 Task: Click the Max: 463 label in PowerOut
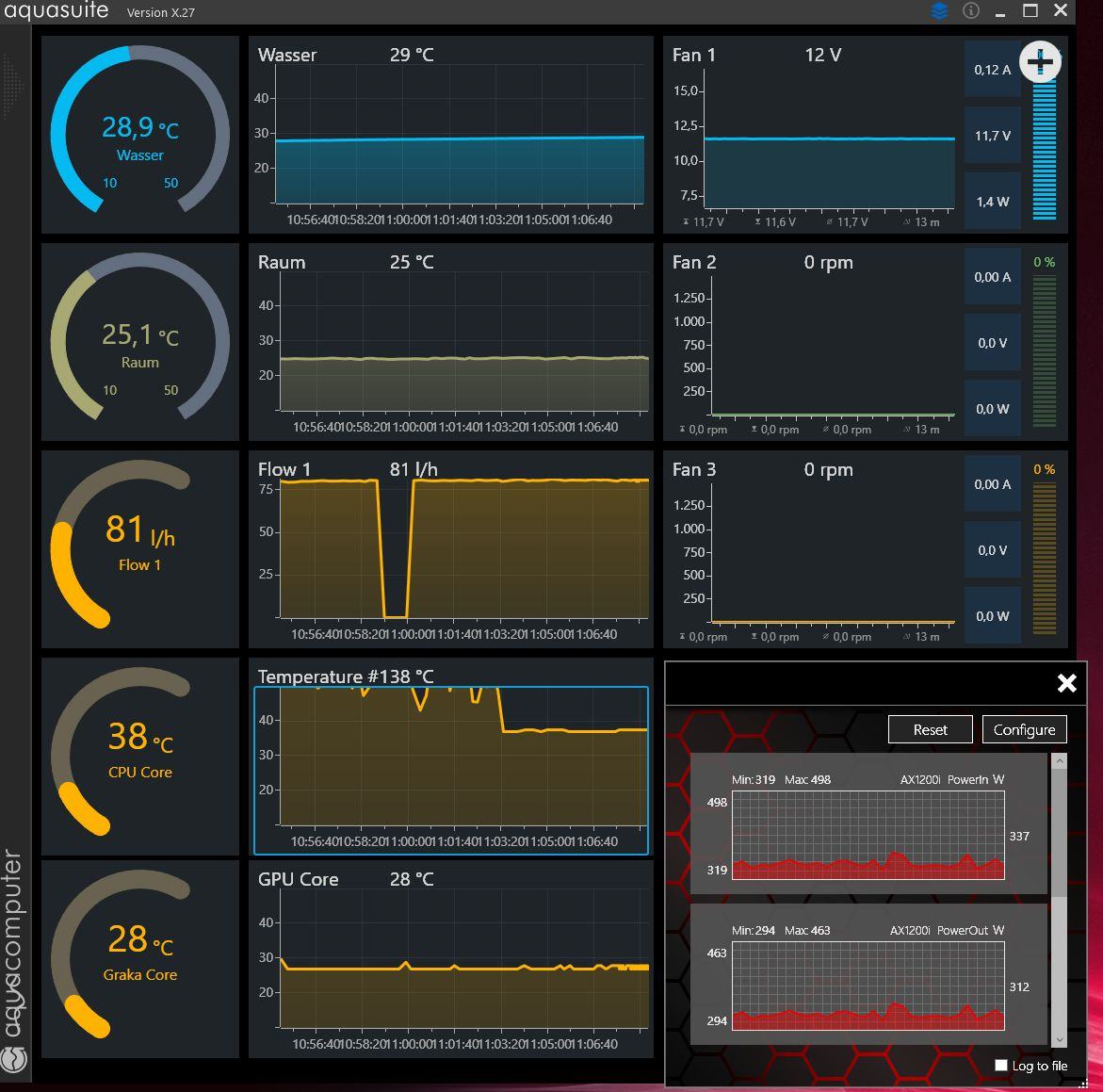(x=807, y=930)
